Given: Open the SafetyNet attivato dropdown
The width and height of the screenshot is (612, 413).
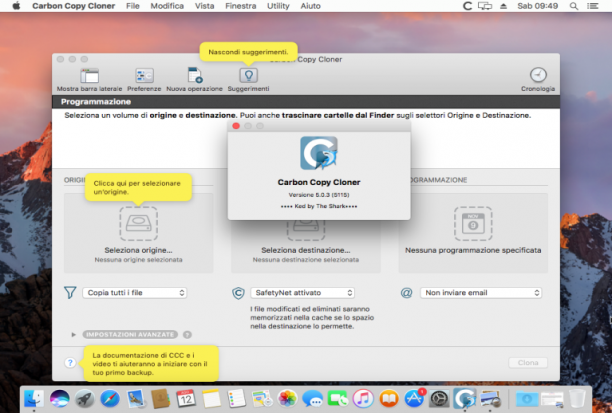Looking at the screenshot, I should [302, 293].
